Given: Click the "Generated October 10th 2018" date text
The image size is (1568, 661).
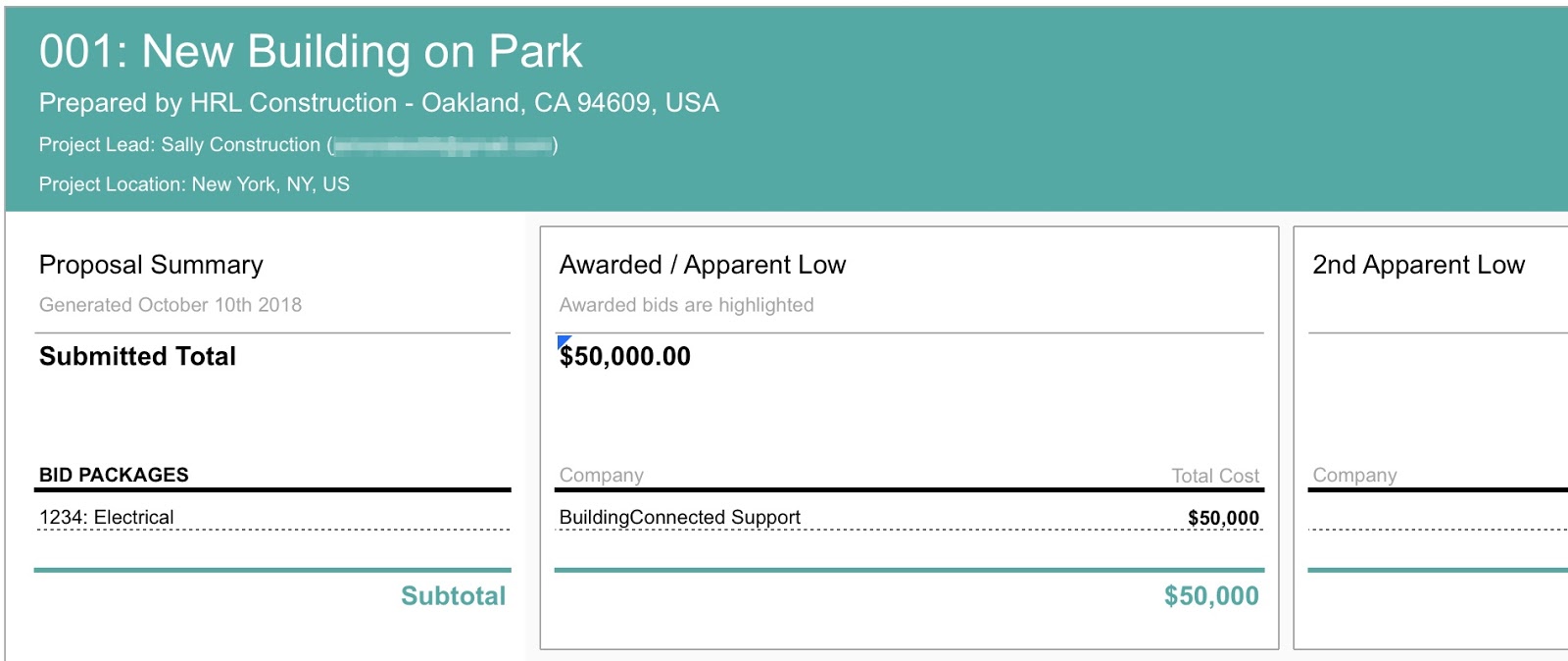Looking at the screenshot, I should click(171, 305).
